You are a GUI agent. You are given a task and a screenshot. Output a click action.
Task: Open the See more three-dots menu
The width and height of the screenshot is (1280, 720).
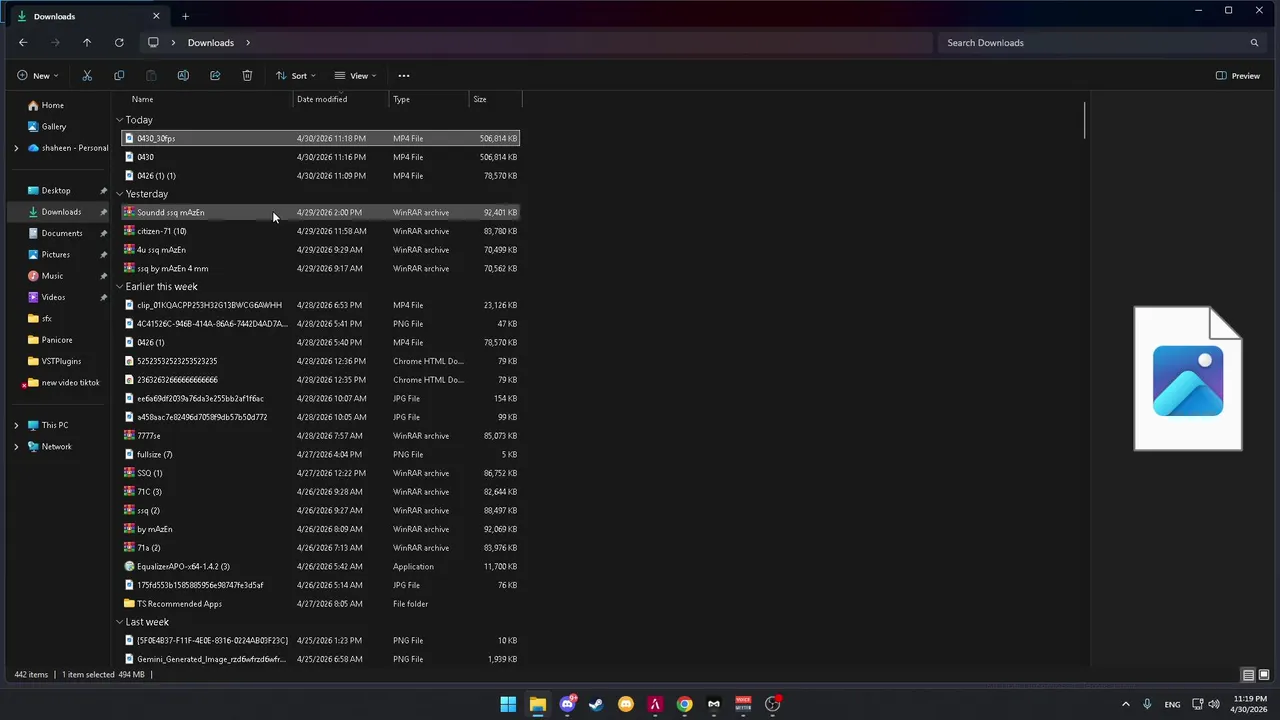click(404, 76)
